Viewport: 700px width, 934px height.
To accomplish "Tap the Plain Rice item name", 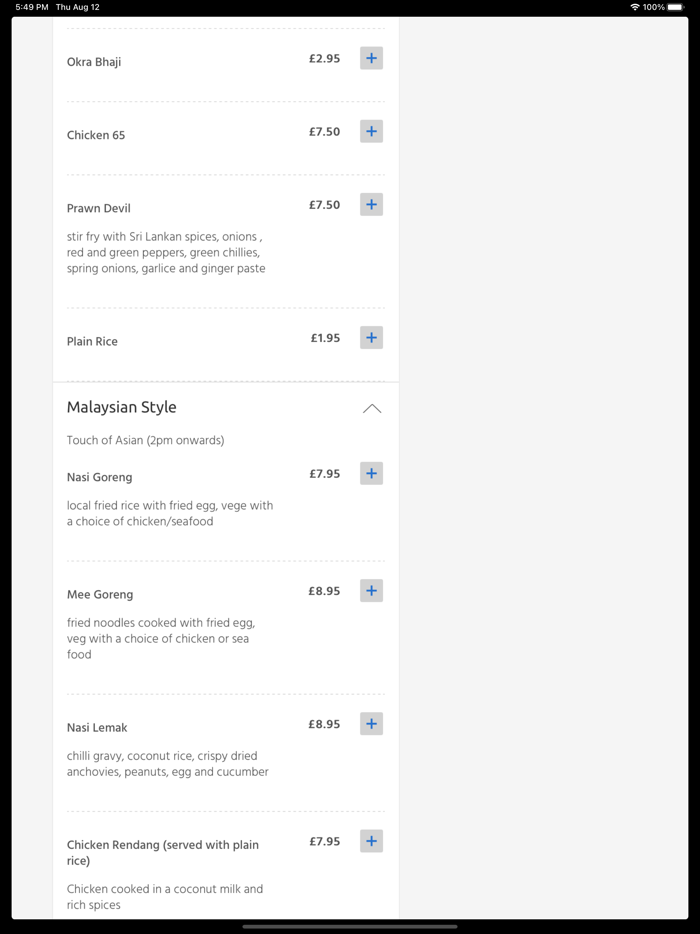I will point(92,341).
